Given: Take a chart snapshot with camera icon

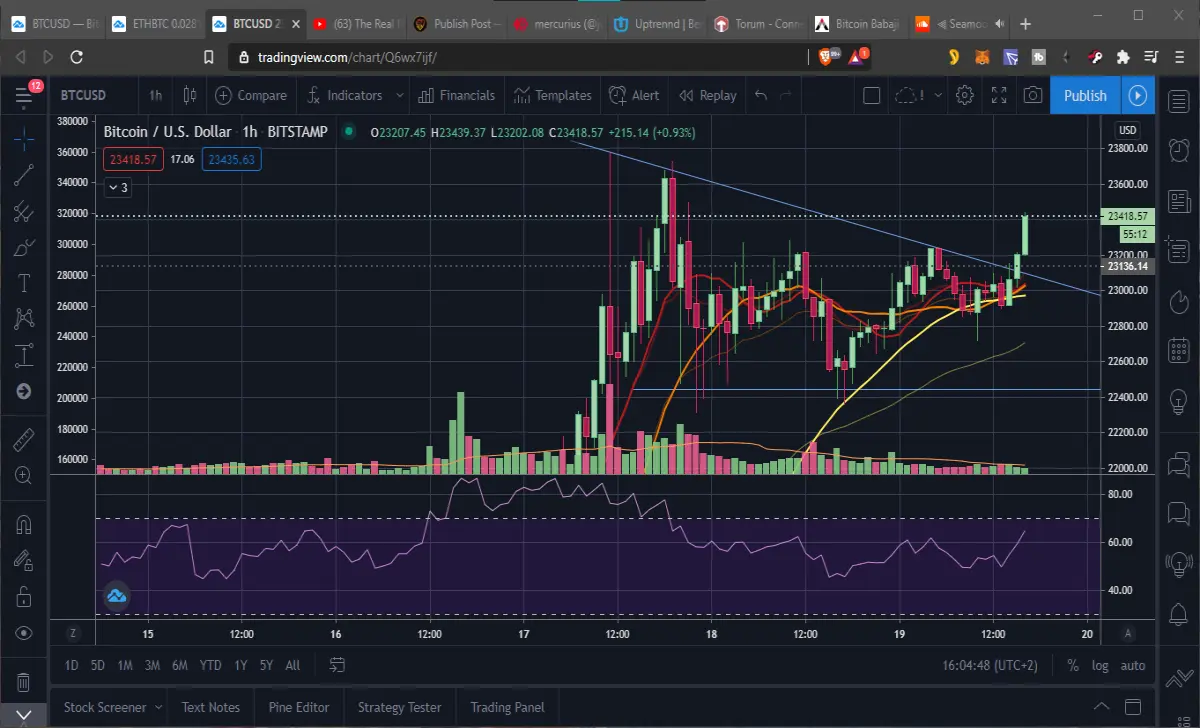Looking at the screenshot, I should pos(1032,96).
